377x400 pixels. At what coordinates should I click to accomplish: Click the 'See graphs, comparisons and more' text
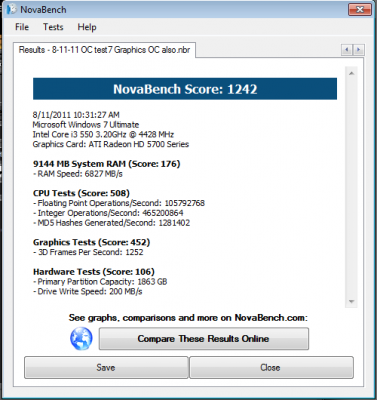tap(188, 318)
